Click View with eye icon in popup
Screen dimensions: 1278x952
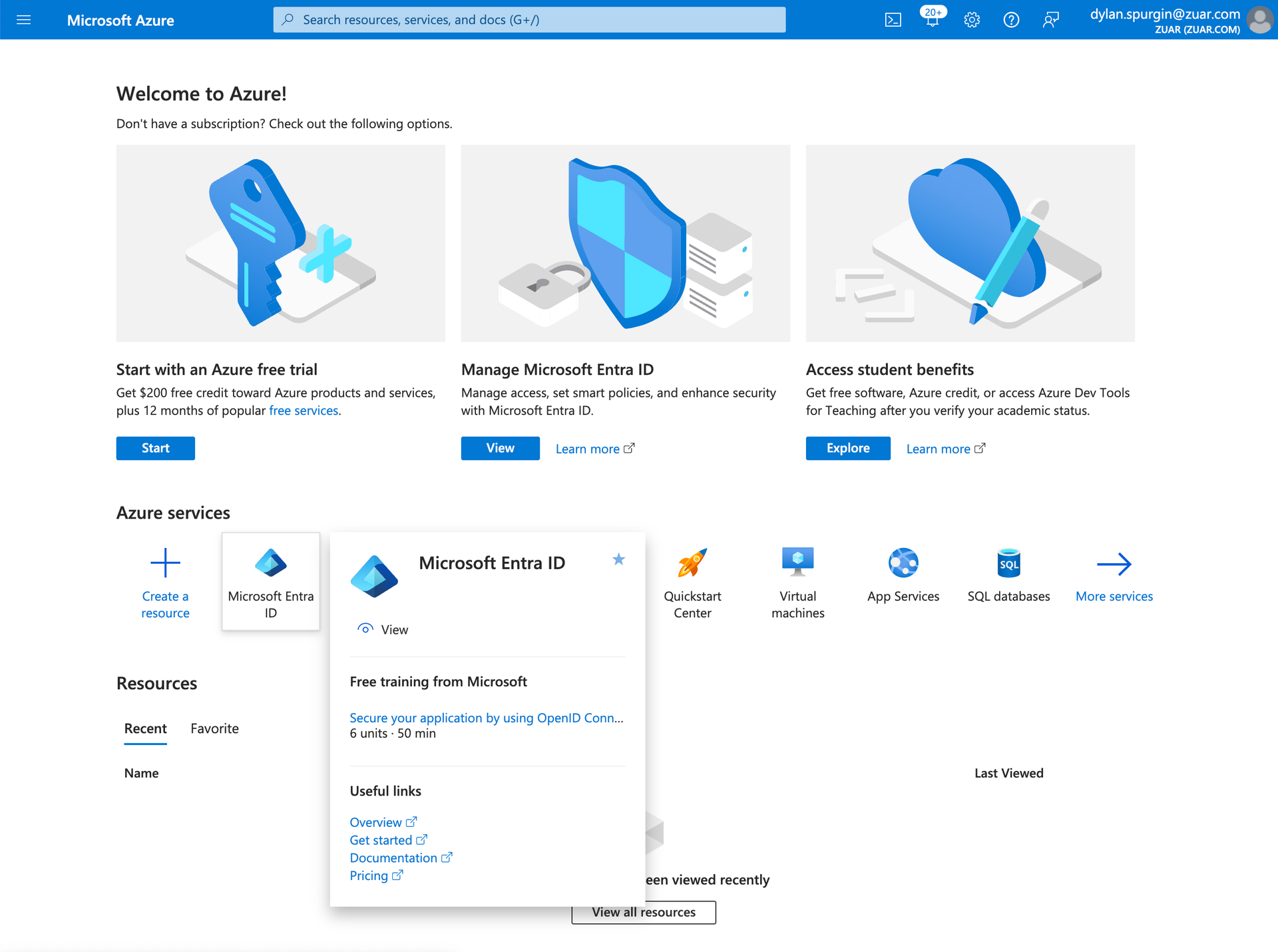click(383, 629)
